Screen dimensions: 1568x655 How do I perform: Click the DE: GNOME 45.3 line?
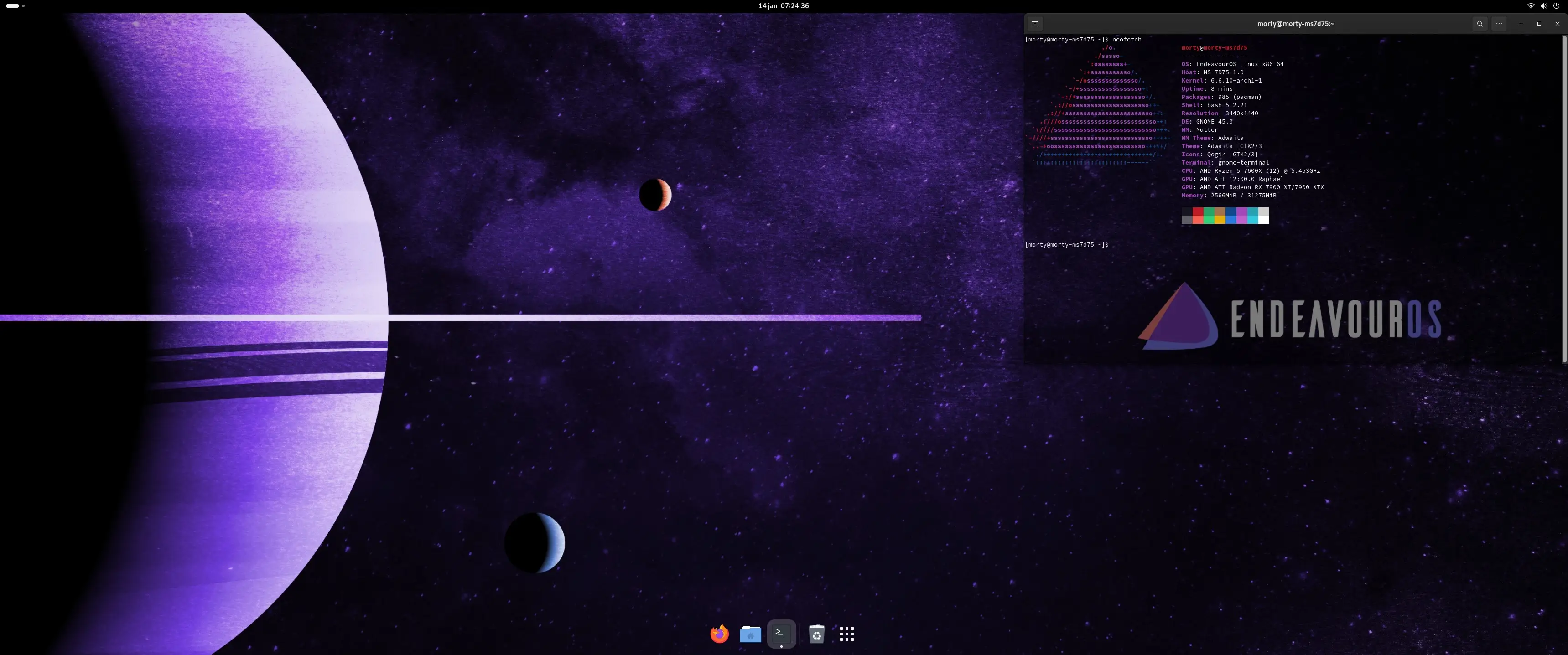[x=1207, y=122]
